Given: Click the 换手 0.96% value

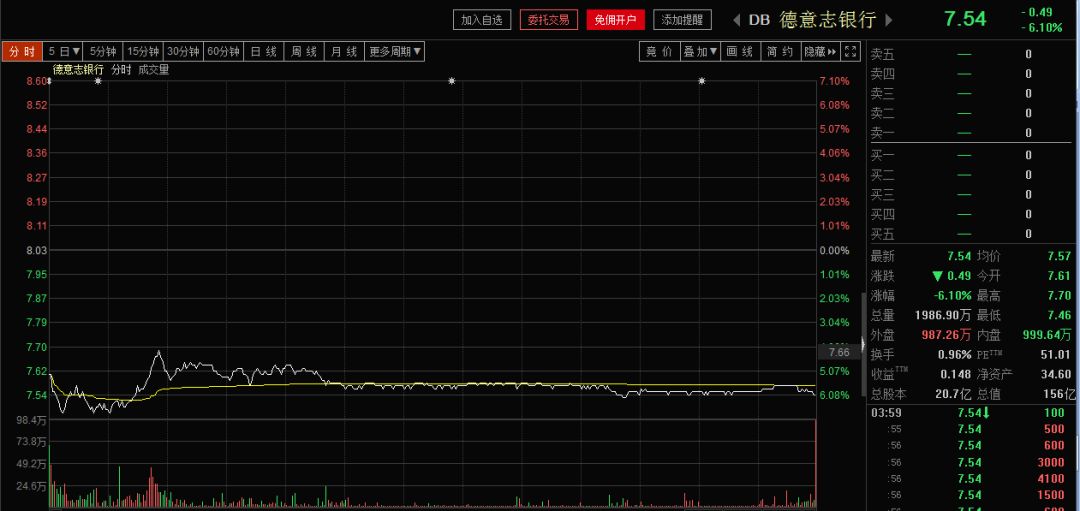Looking at the screenshot, I should click(x=955, y=355).
